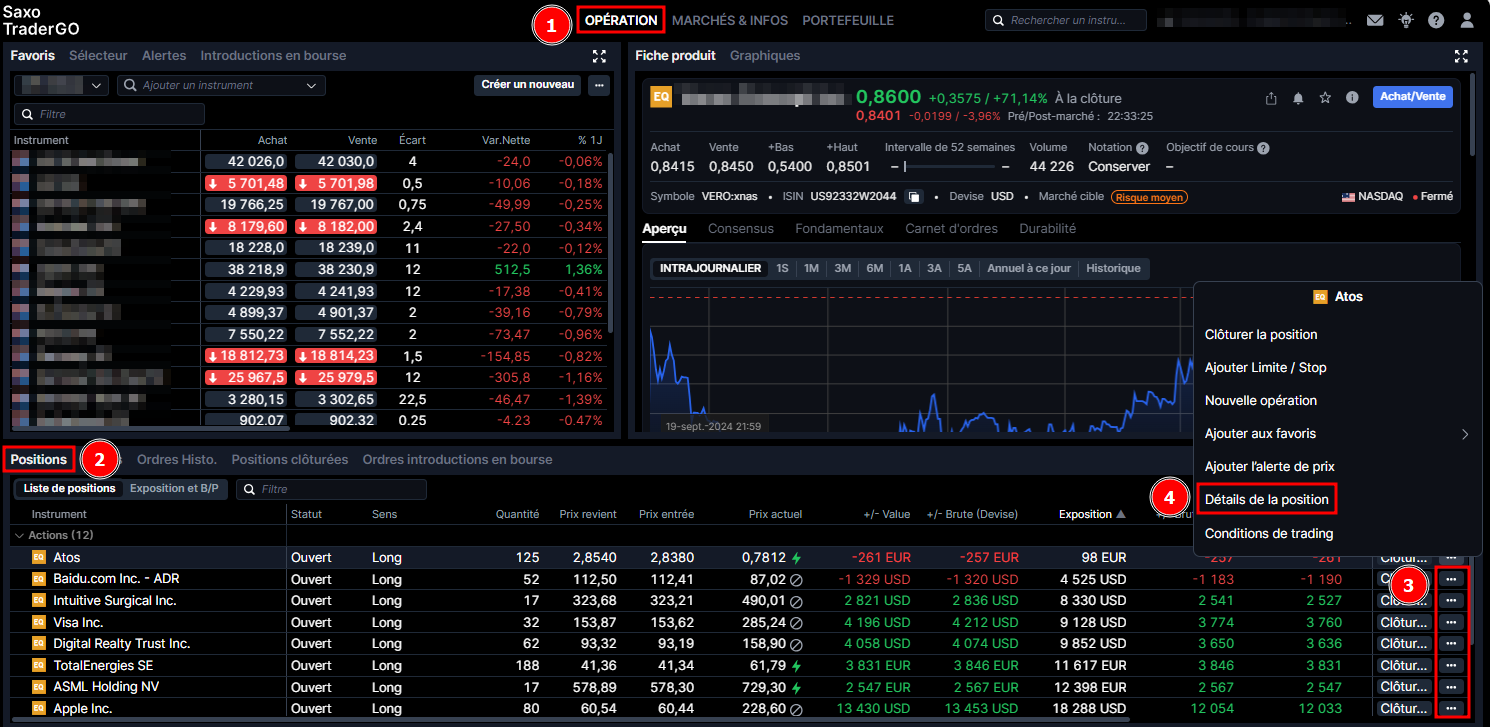Click the Fiche produit panel vertical scrollbar
This screenshot has width=1490, height=727.
pos(1472,115)
